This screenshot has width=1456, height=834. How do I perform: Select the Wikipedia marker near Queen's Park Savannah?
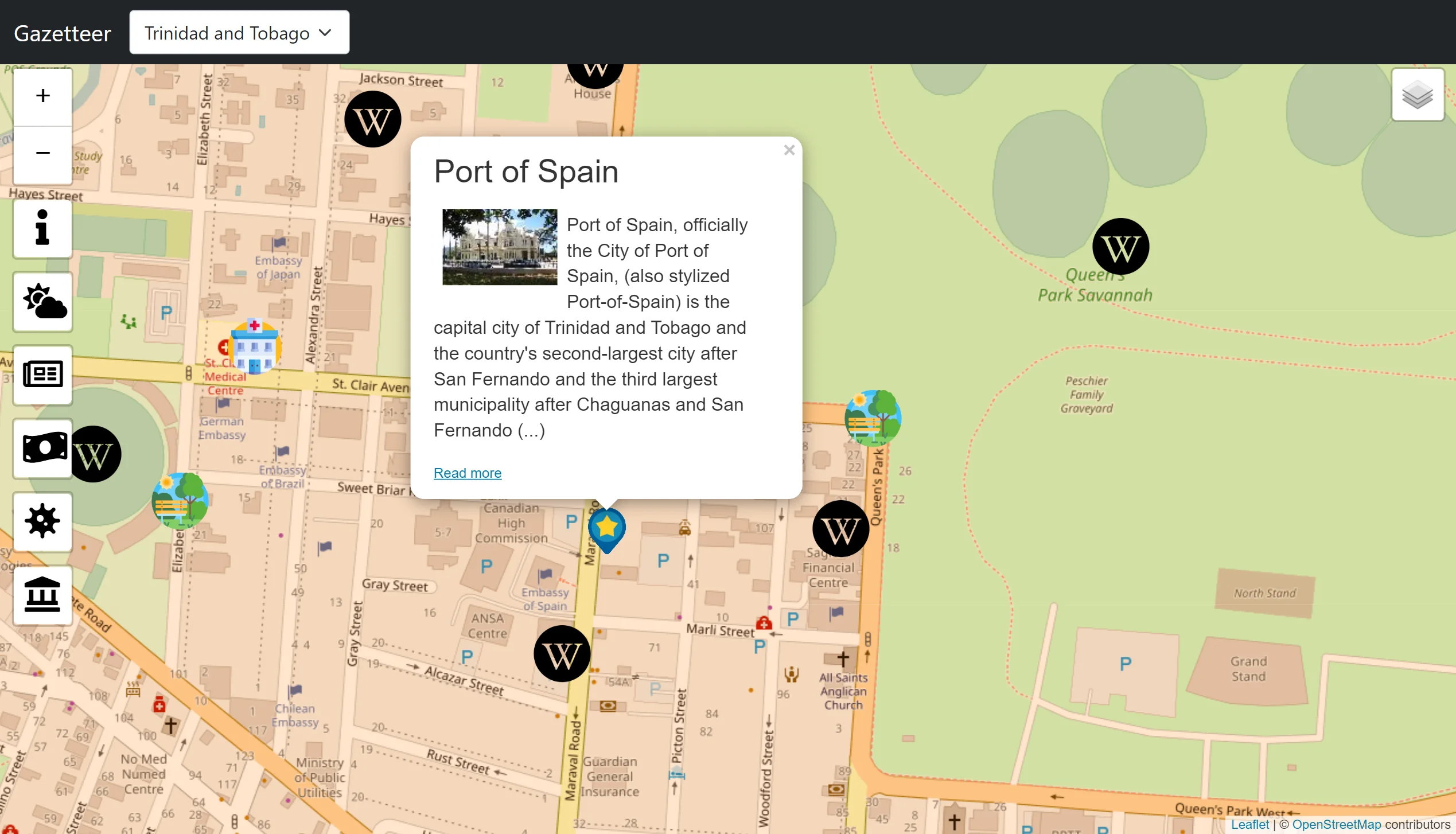(x=1120, y=245)
